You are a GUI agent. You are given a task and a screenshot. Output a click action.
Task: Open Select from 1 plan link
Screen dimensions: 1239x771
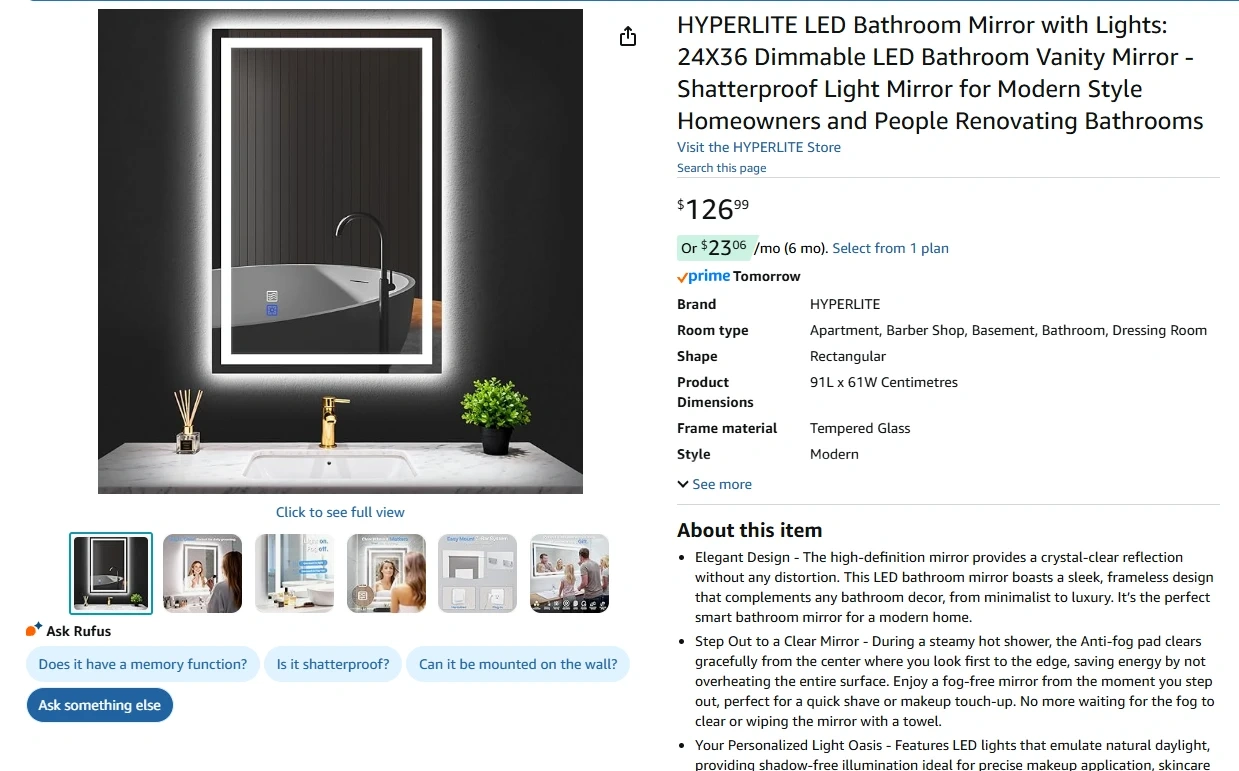pyautogui.click(x=890, y=248)
